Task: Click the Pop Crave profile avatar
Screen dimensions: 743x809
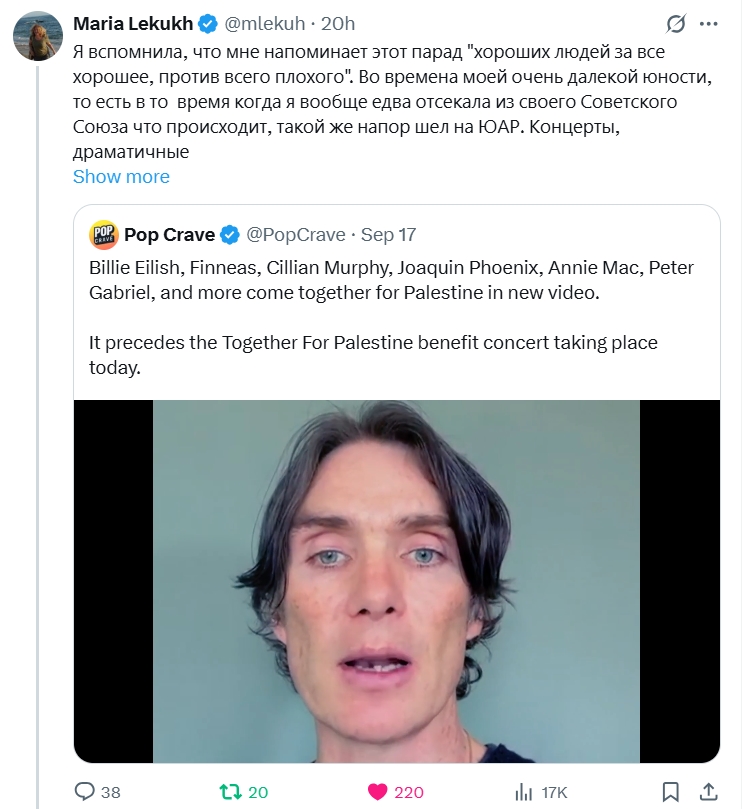Action: (x=103, y=235)
